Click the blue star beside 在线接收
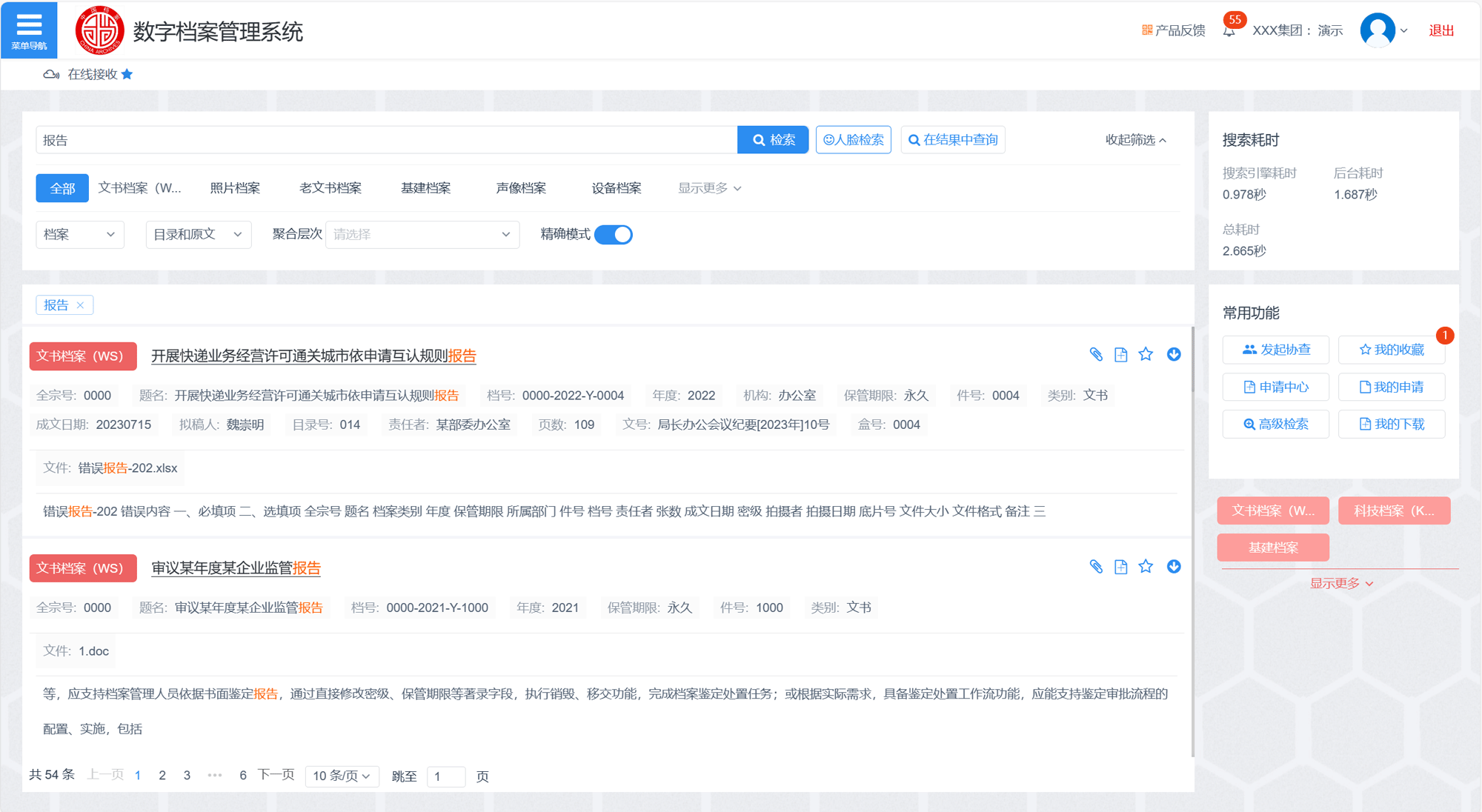 click(x=127, y=74)
